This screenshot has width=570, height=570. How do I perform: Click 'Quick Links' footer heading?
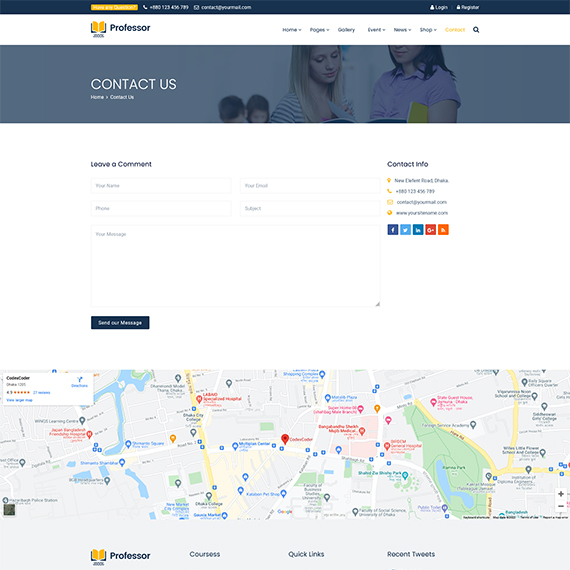(306, 554)
